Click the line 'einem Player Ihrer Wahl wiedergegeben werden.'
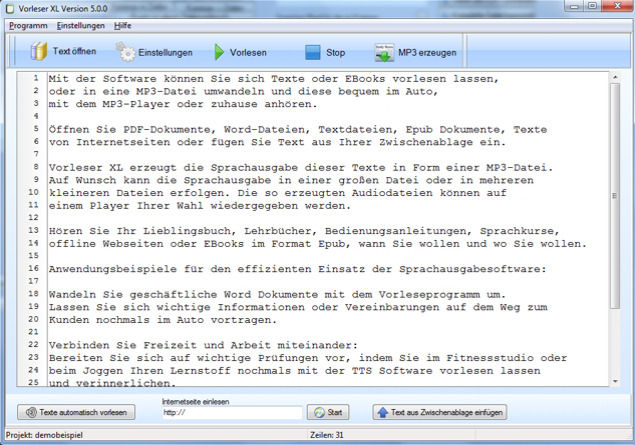The image size is (635, 445). 200,206
